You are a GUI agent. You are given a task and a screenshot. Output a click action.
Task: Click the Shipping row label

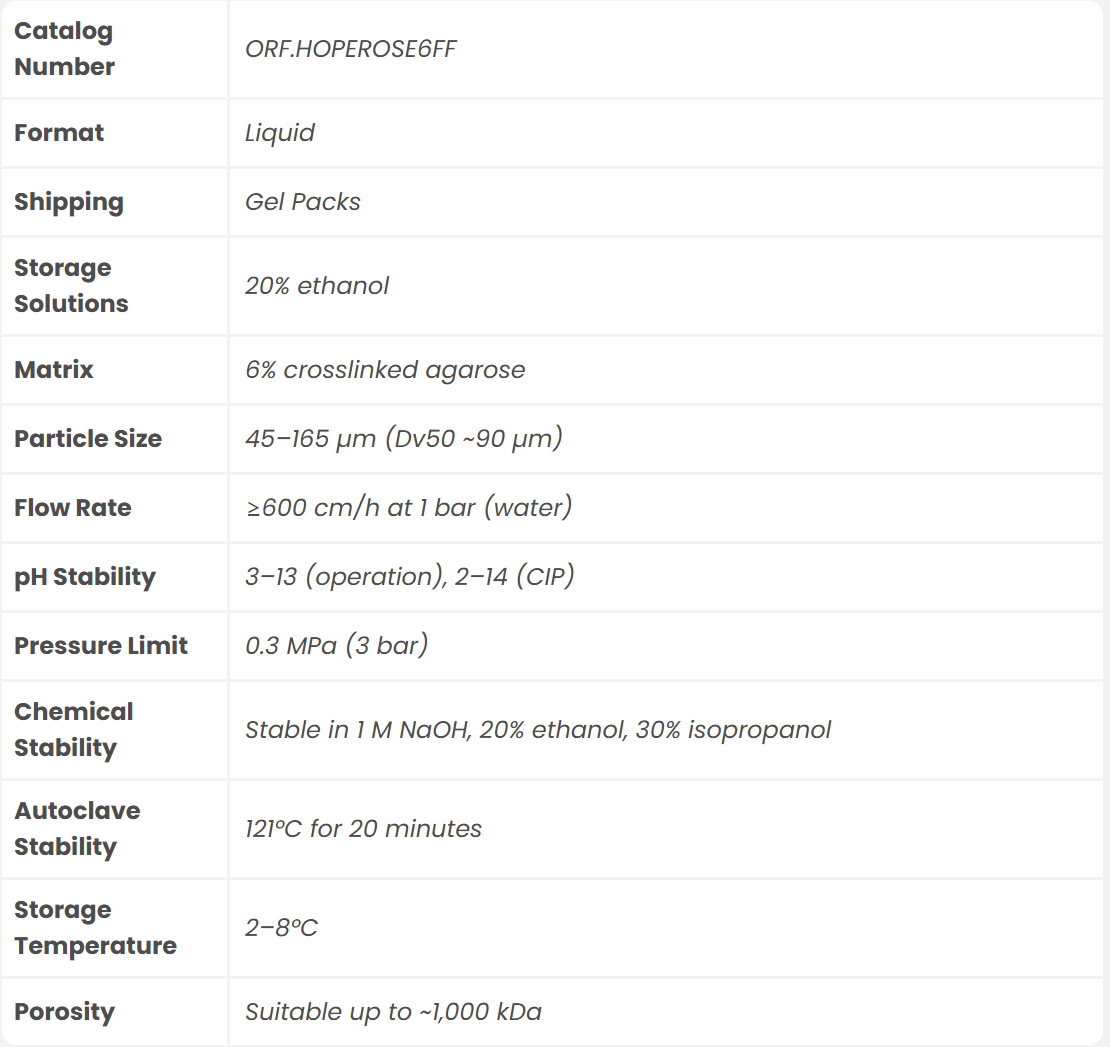69,202
